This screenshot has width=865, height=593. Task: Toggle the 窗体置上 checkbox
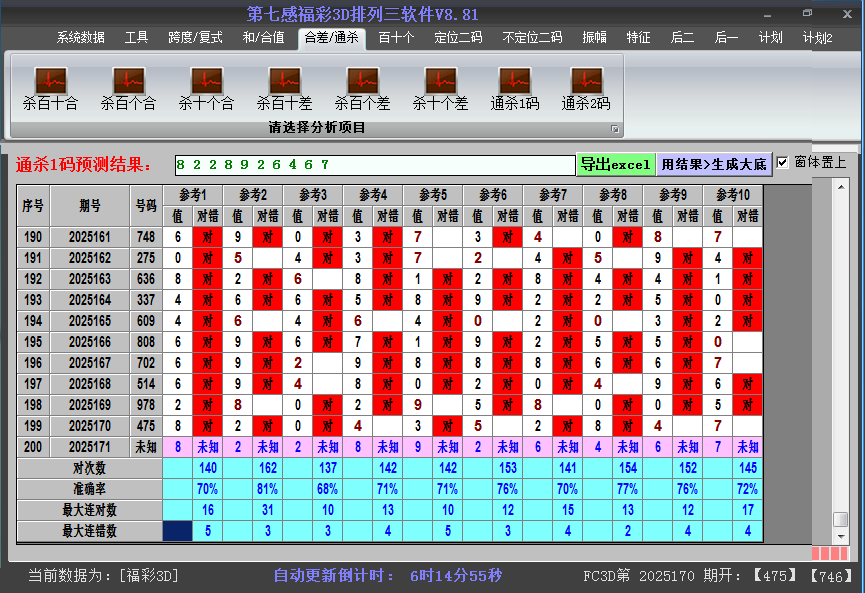tap(782, 163)
